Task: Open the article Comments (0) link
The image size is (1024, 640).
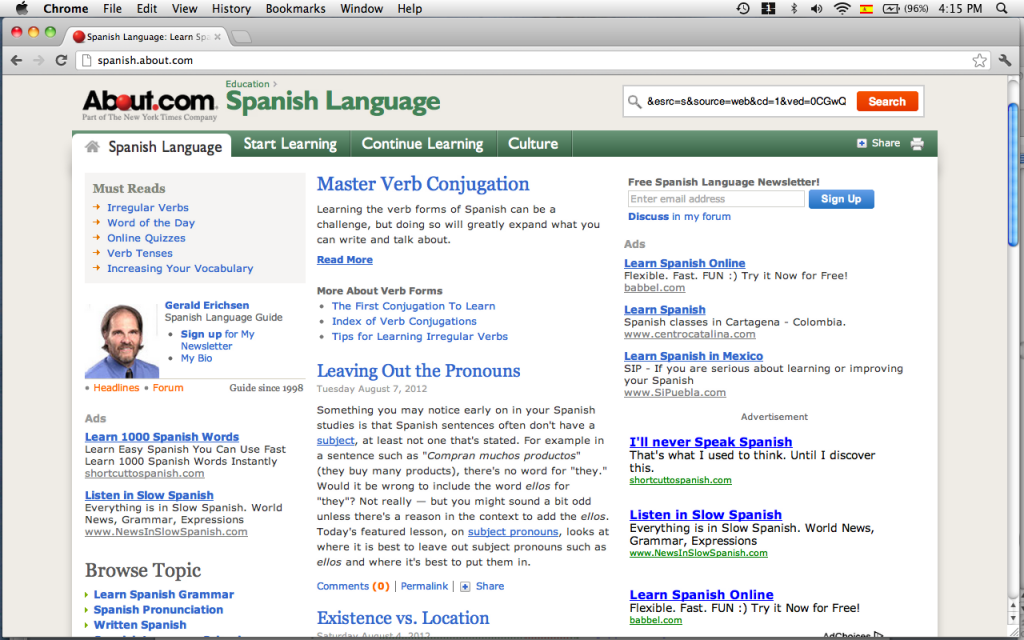Action: [353, 586]
